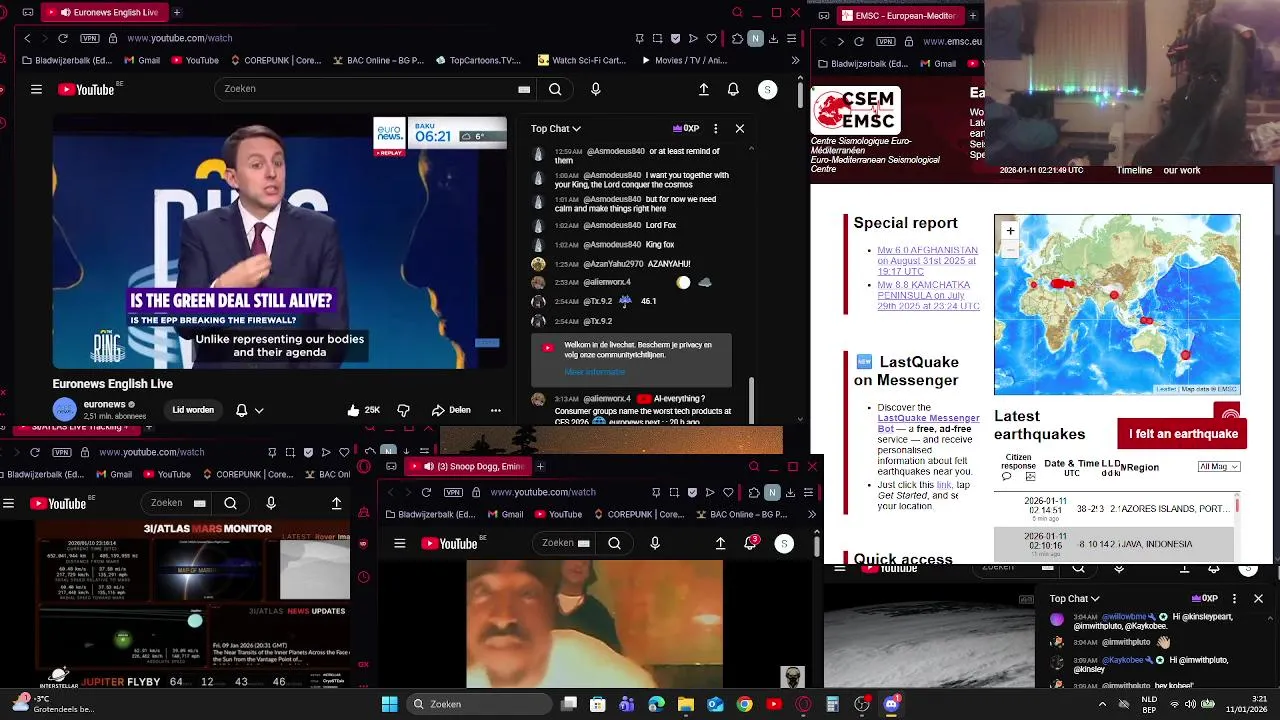
Task: Open All Mag dropdown on EMSC page
Action: 1219,466
